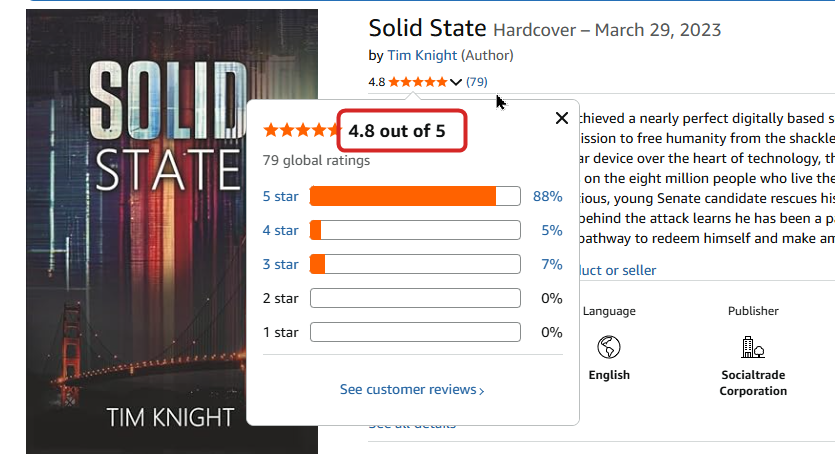Filter reviews by 4 star link

click(281, 230)
